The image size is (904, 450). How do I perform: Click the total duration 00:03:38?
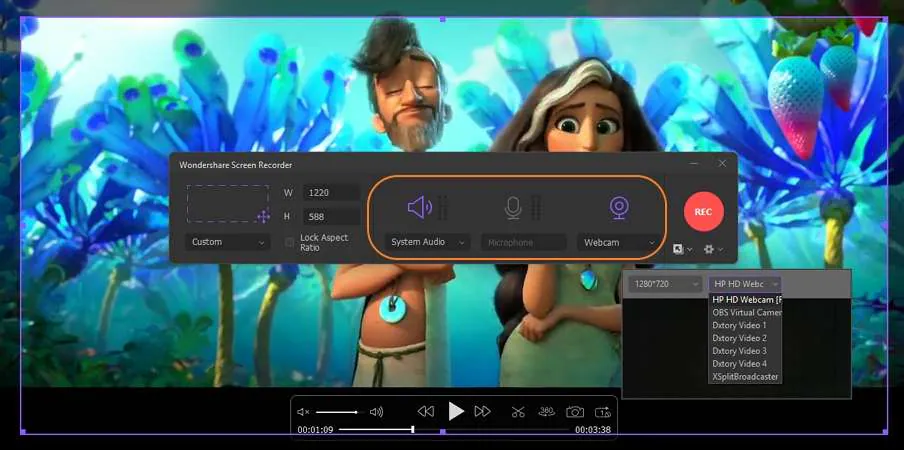click(x=593, y=430)
